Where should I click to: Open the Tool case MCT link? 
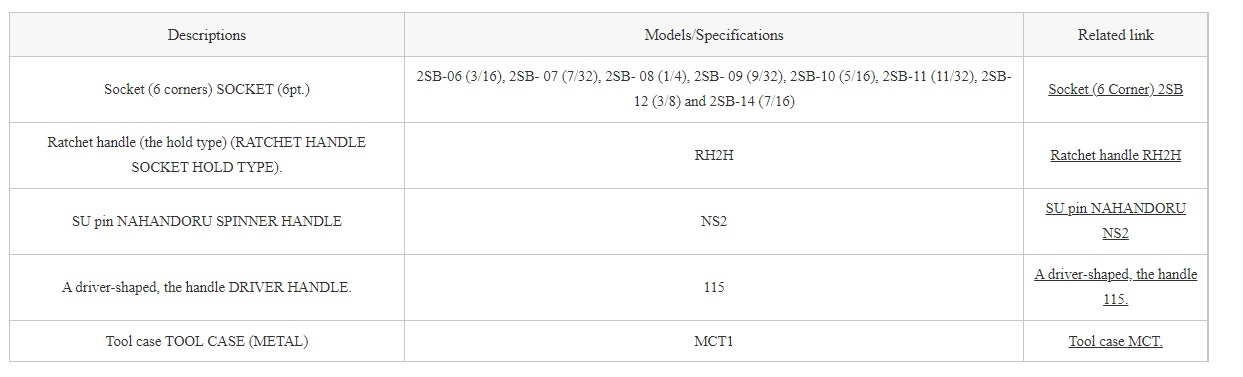coord(1115,341)
